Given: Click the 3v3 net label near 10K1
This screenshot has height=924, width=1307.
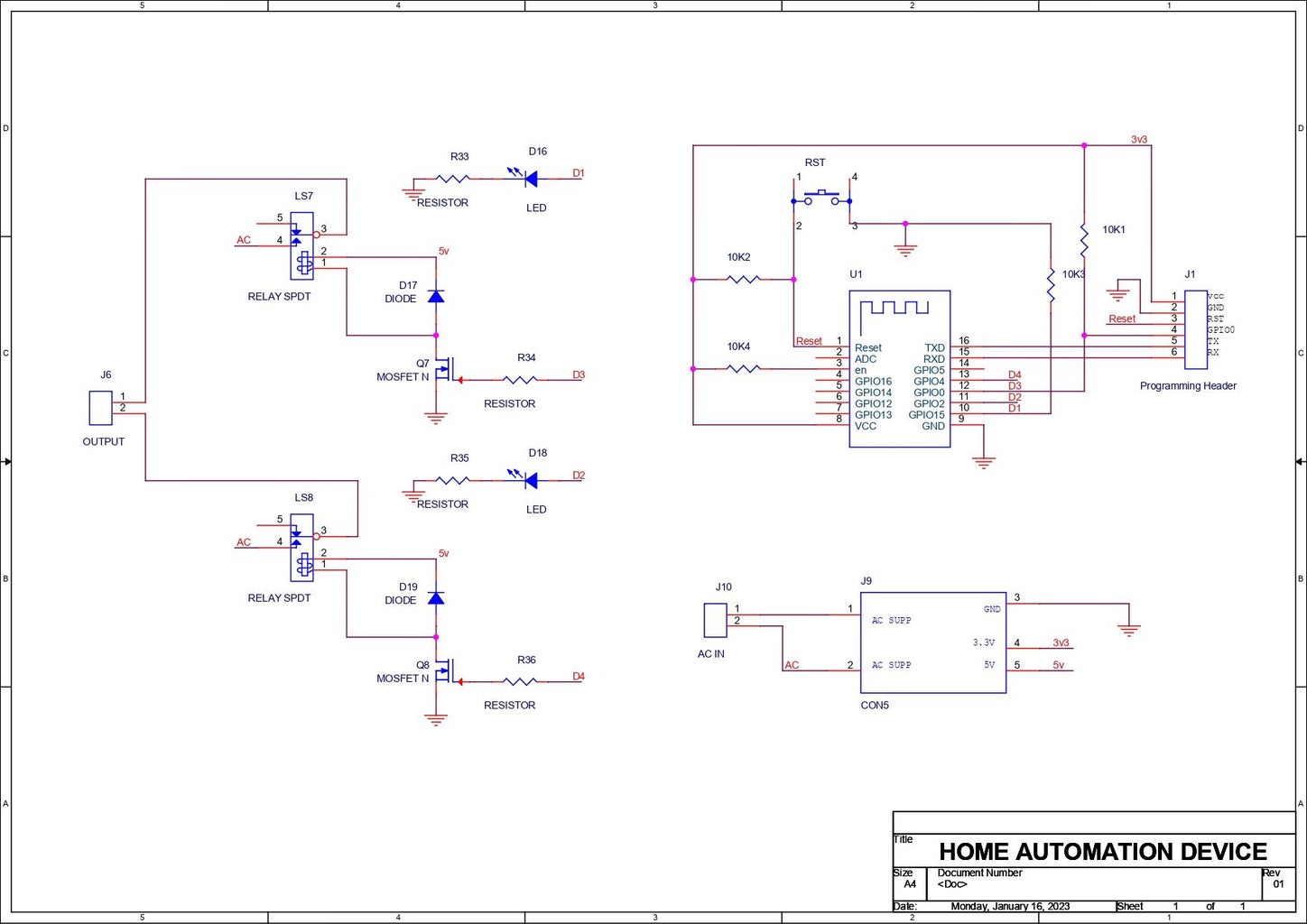Looking at the screenshot, I should pyautogui.click(x=1138, y=140).
